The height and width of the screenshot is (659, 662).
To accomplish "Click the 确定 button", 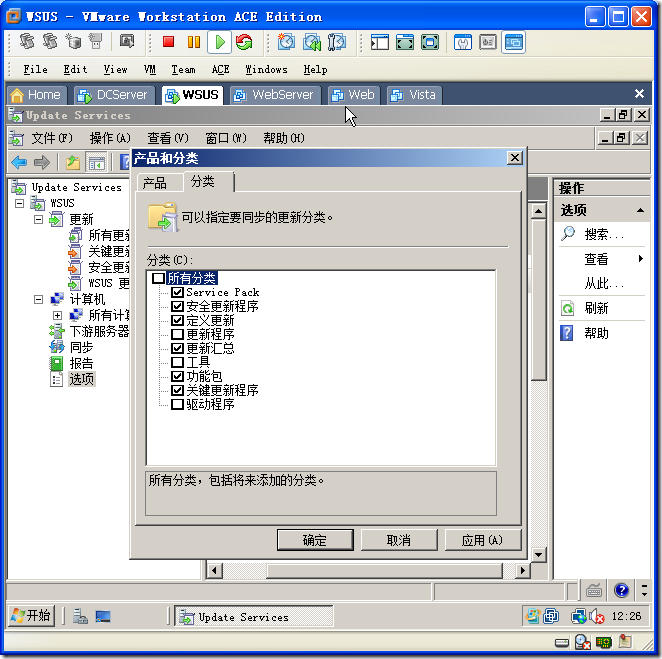I will 315,540.
